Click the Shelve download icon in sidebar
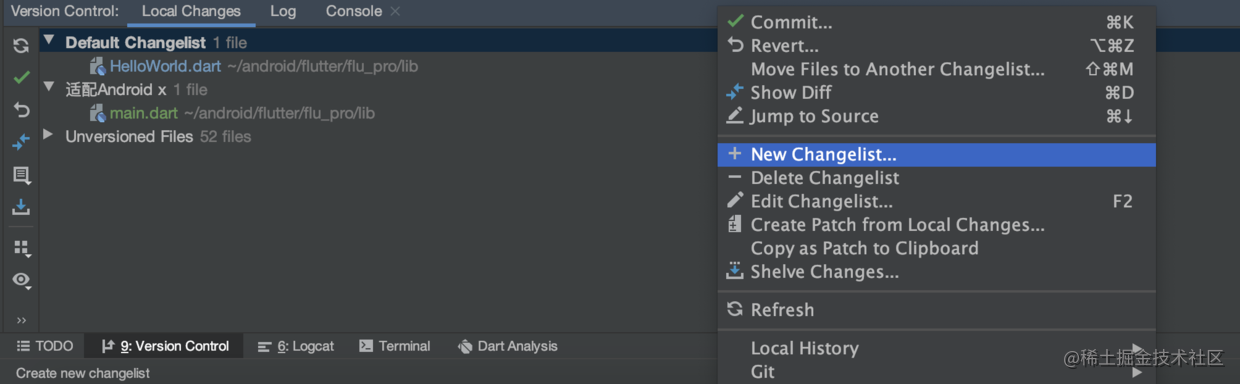 click(x=21, y=208)
